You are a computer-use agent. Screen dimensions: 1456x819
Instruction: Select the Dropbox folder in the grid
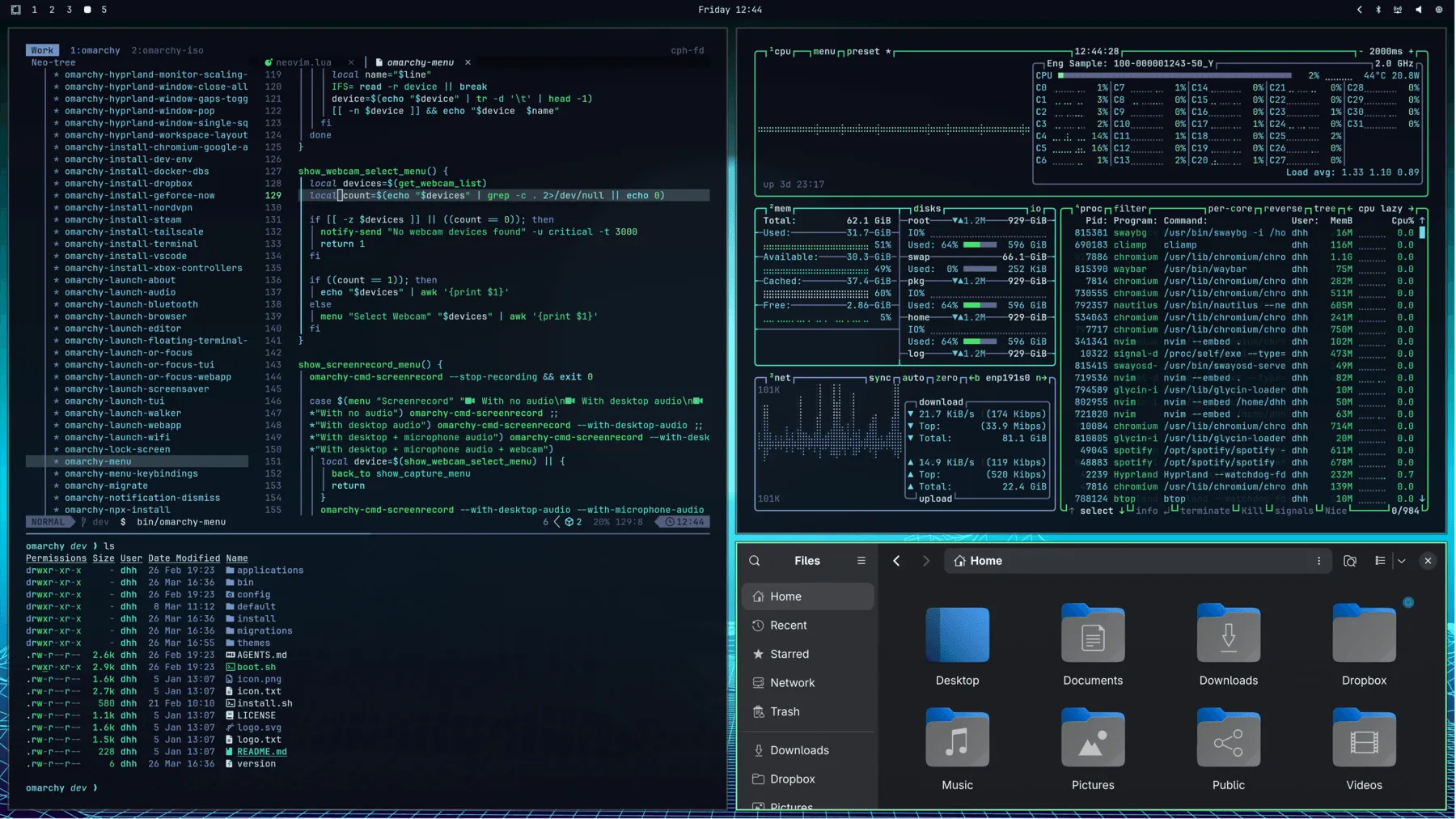coord(1364,634)
